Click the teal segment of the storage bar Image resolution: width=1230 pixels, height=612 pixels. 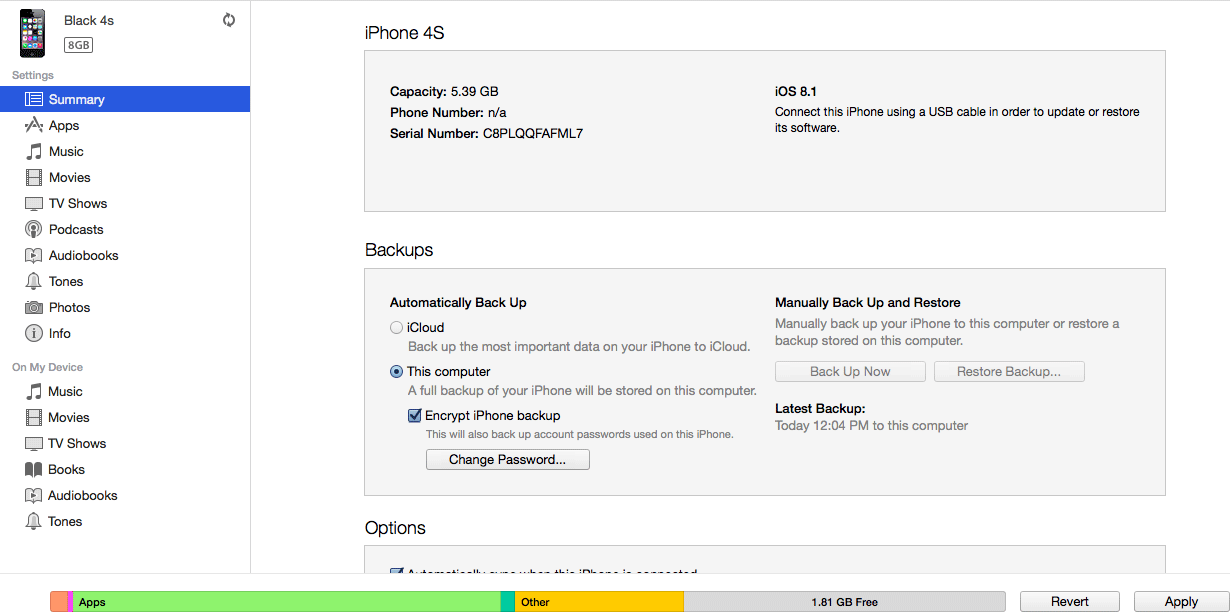[508, 602]
